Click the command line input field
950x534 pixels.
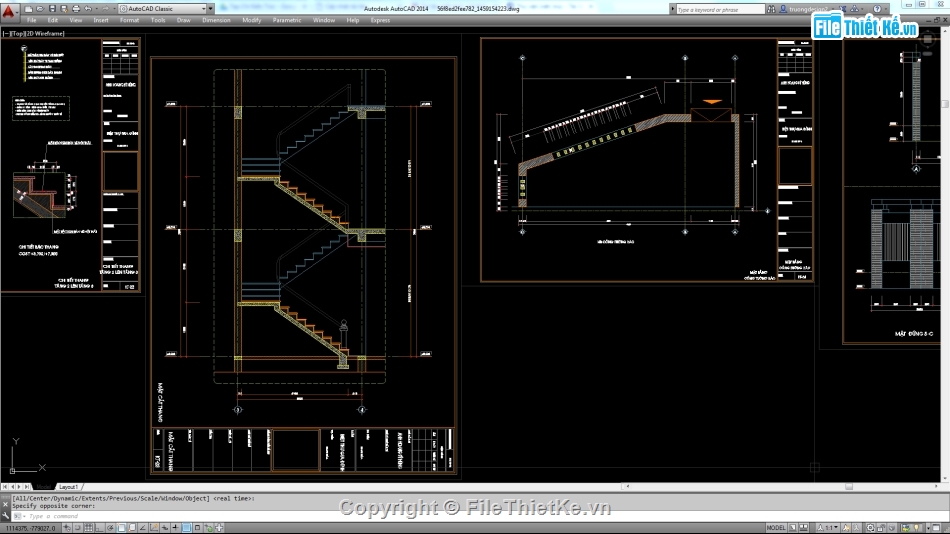coord(479,516)
